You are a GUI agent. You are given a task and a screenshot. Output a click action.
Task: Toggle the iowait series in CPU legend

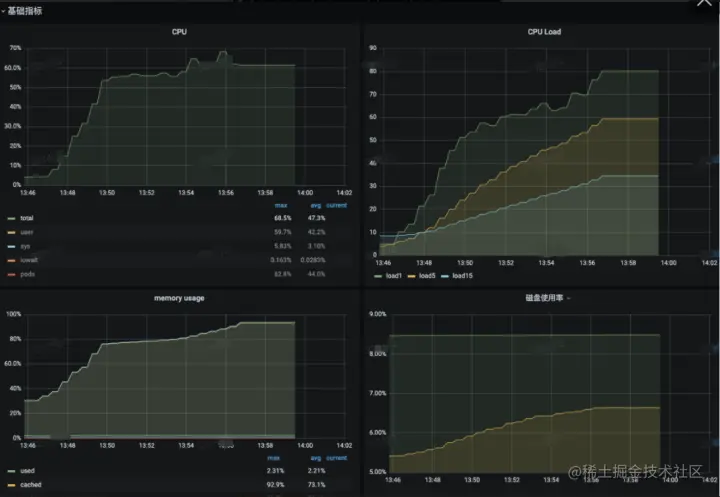[x=29, y=260]
